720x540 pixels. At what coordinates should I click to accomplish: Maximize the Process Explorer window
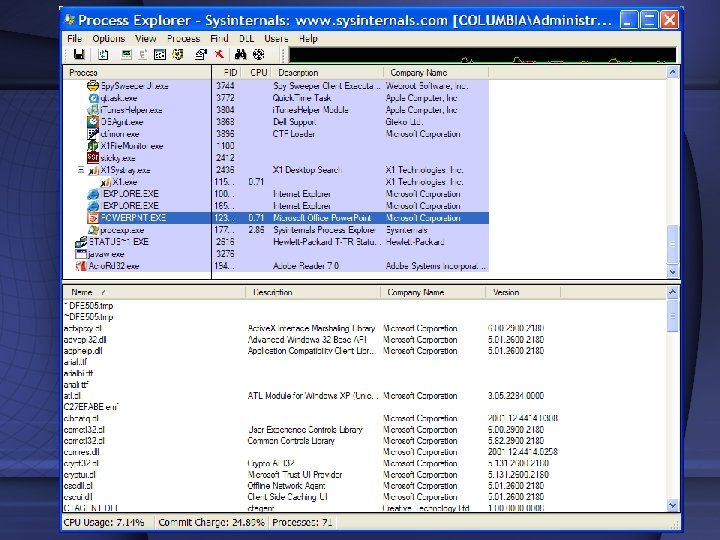point(649,20)
